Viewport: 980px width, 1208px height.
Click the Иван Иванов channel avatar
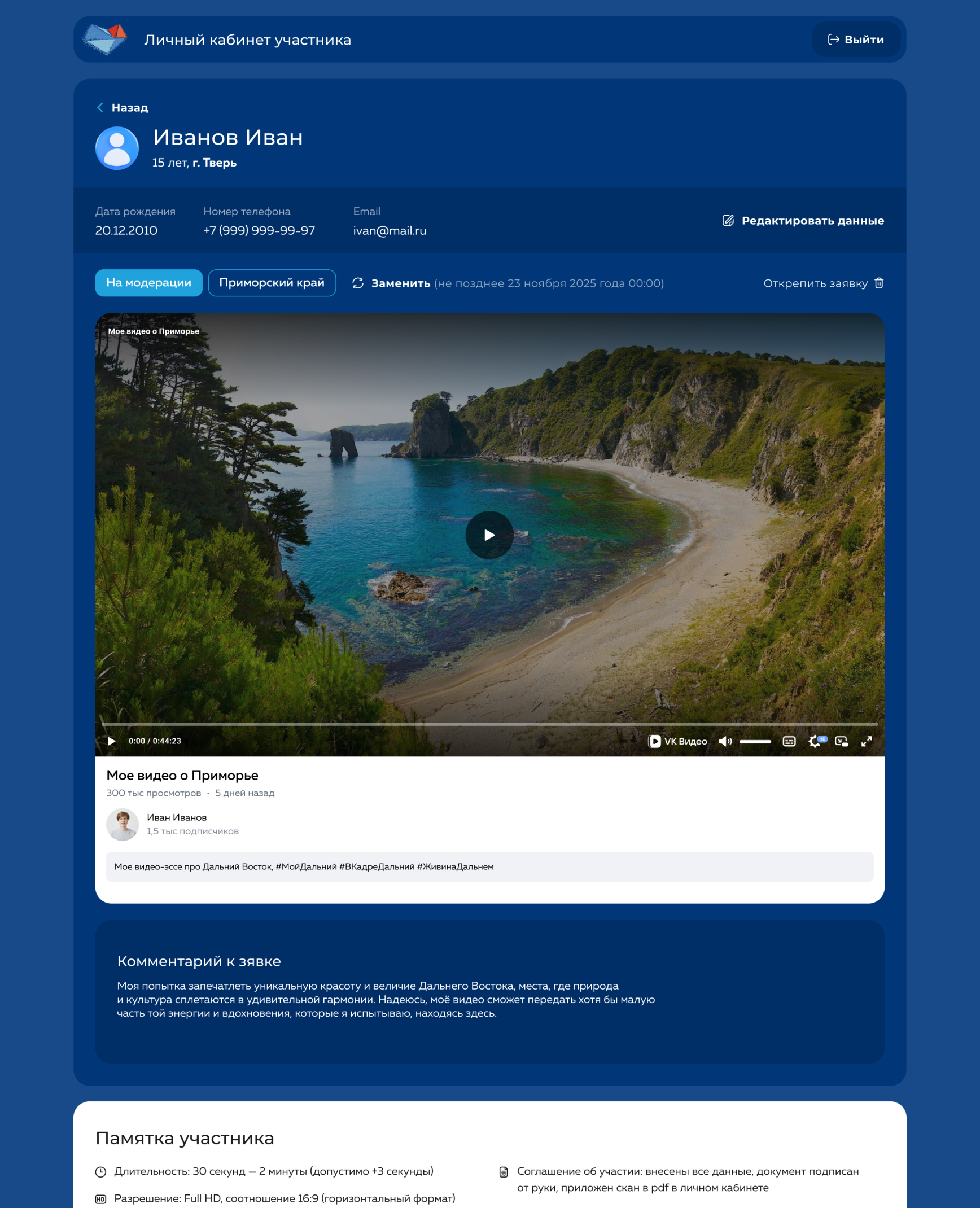pyautogui.click(x=123, y=824)
